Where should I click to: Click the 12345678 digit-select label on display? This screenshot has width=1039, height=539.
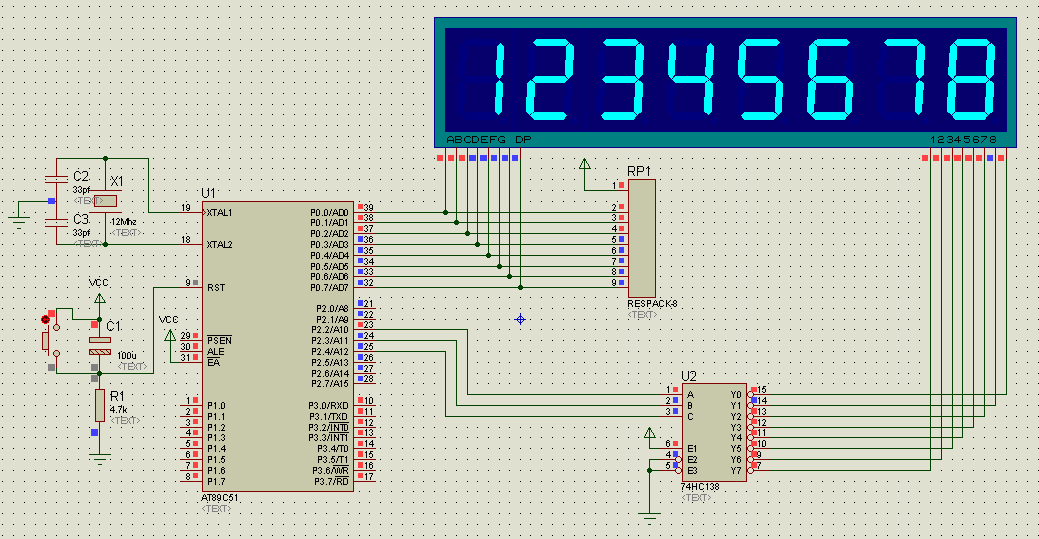[x=963, y=139]
